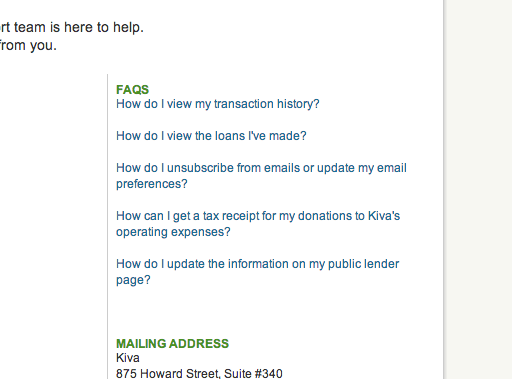Open the transaction history FAQ link
Screen dimensions: 512x379
point(218,104)
